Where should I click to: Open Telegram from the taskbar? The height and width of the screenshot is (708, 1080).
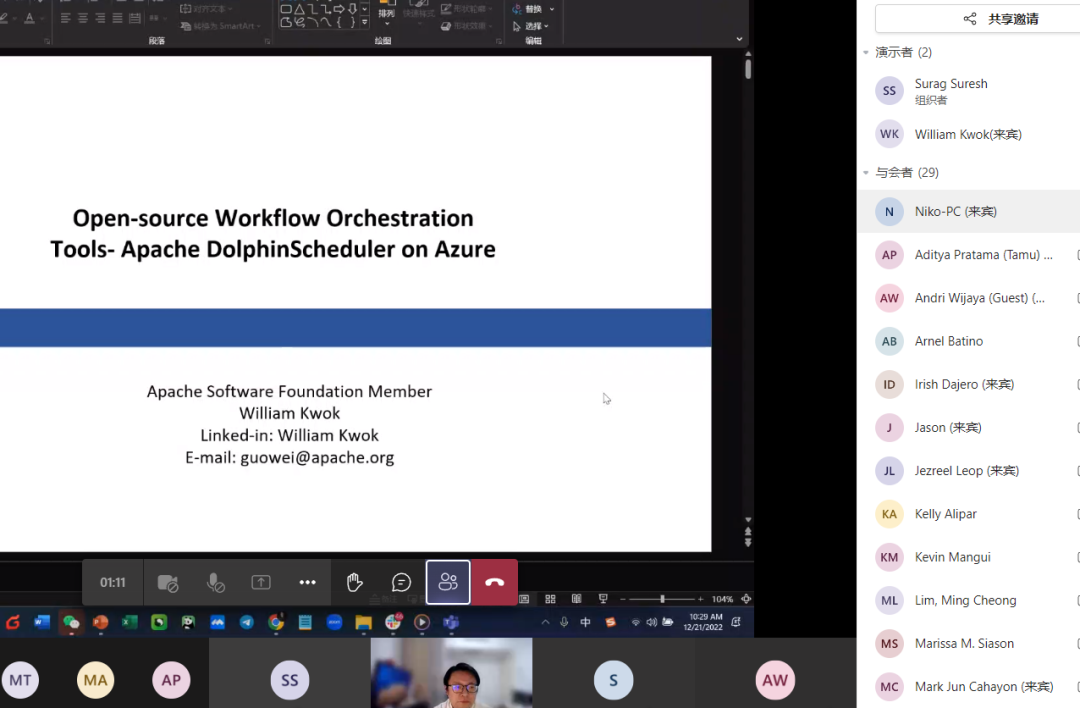pos(247,623)
